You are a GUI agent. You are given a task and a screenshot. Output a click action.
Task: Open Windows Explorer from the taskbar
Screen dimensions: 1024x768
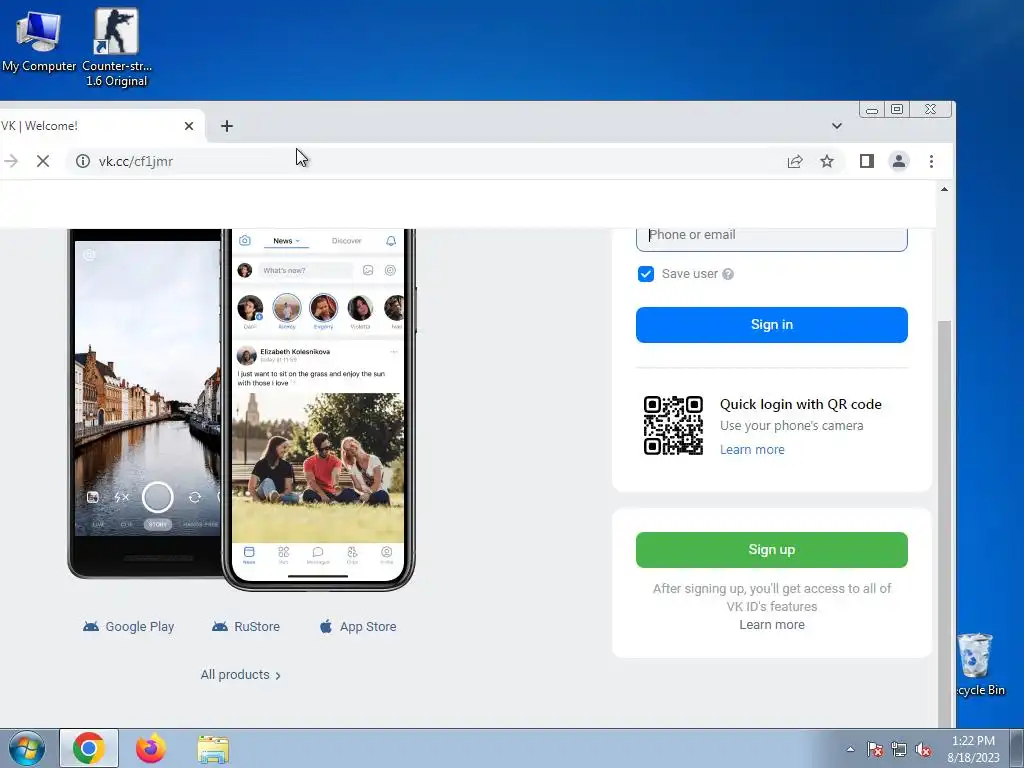(213, 749)
